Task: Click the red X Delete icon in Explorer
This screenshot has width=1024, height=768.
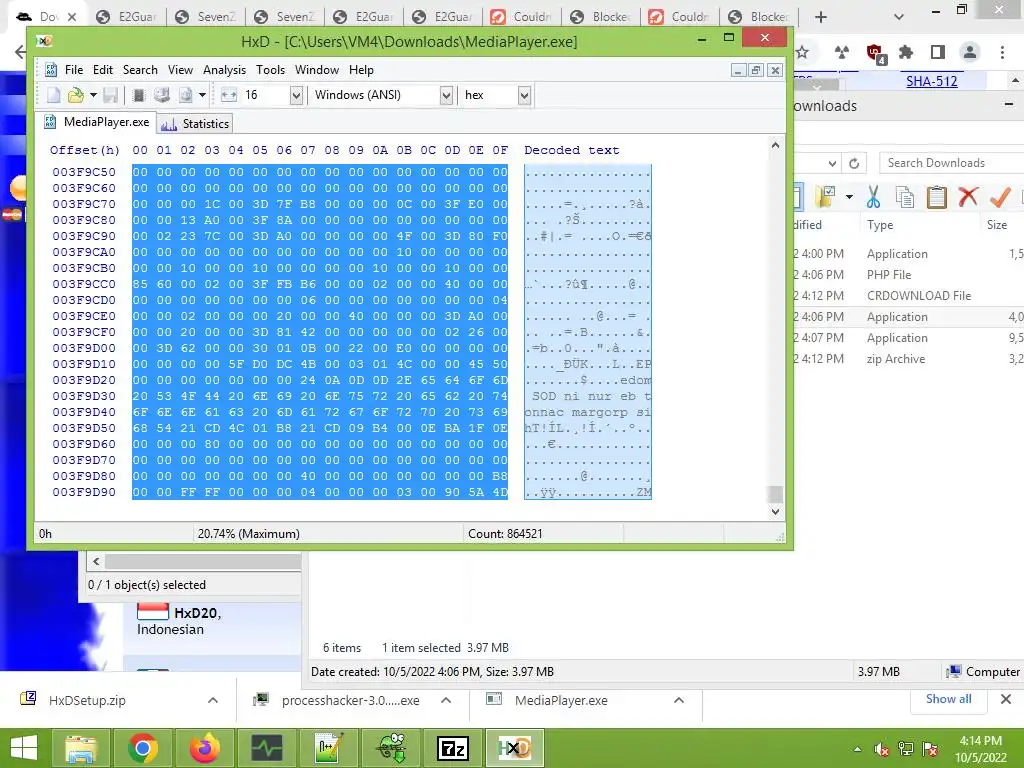Action: point(968,197)
